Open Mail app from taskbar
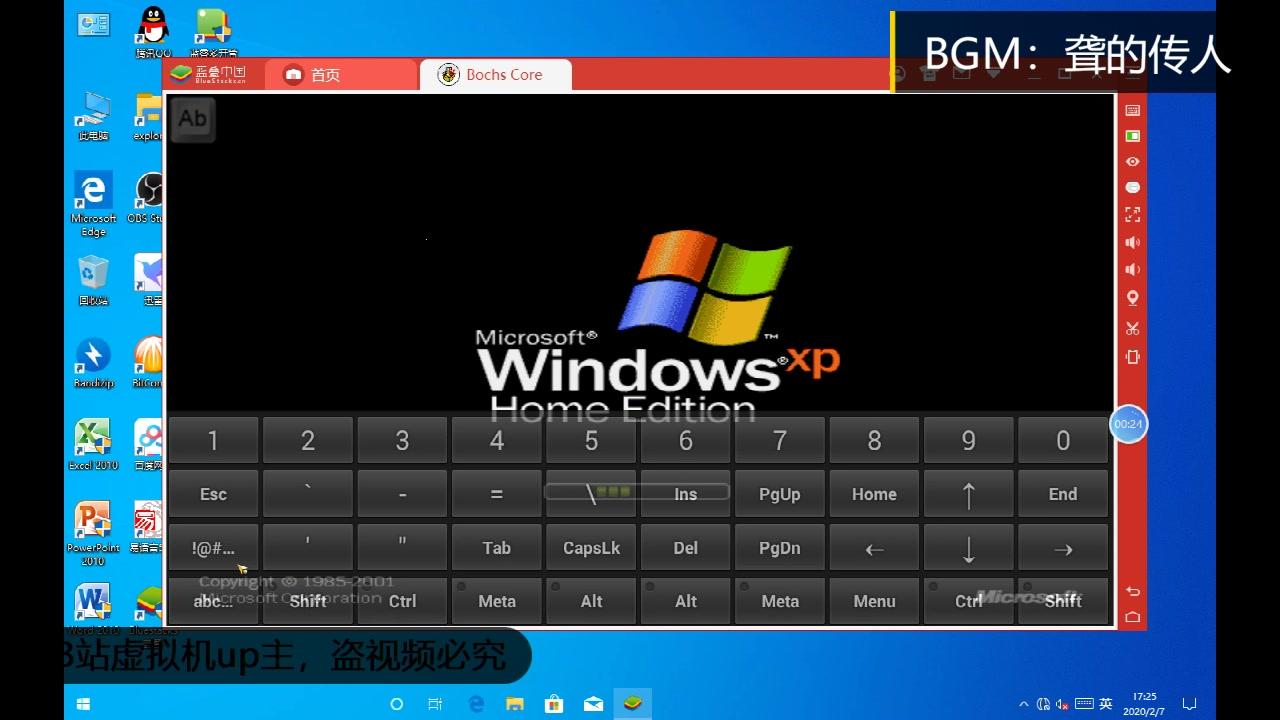The image size is (1280, 720). tap(593, 704)
